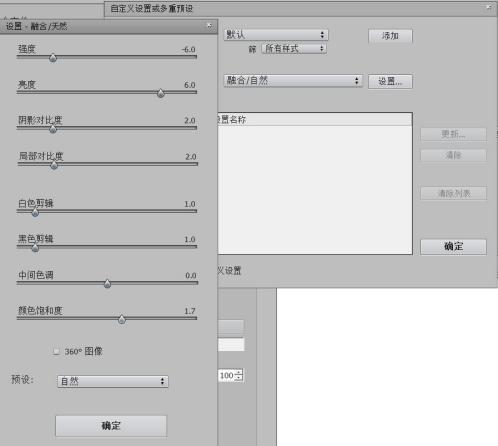Viewport: 498px width, 446px height.
Task: Click the stepper arrows beside 100
Action: [239, 375]
